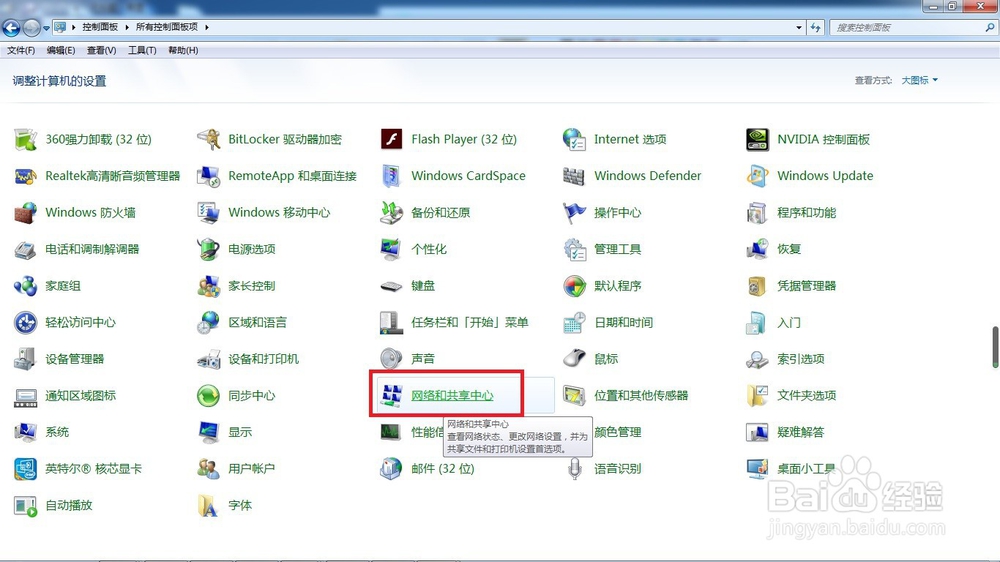
Task: Open the Flash Player icon
Action: [x=391, y=139]
